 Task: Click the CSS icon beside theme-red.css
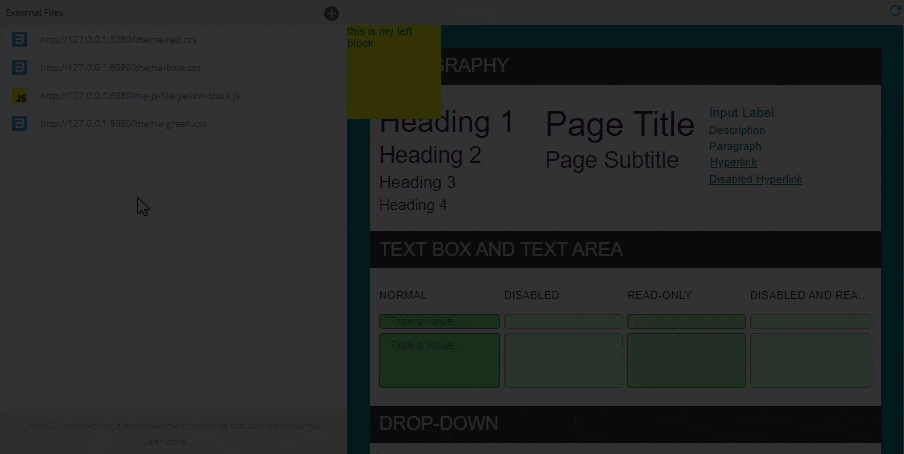[20, 40]
